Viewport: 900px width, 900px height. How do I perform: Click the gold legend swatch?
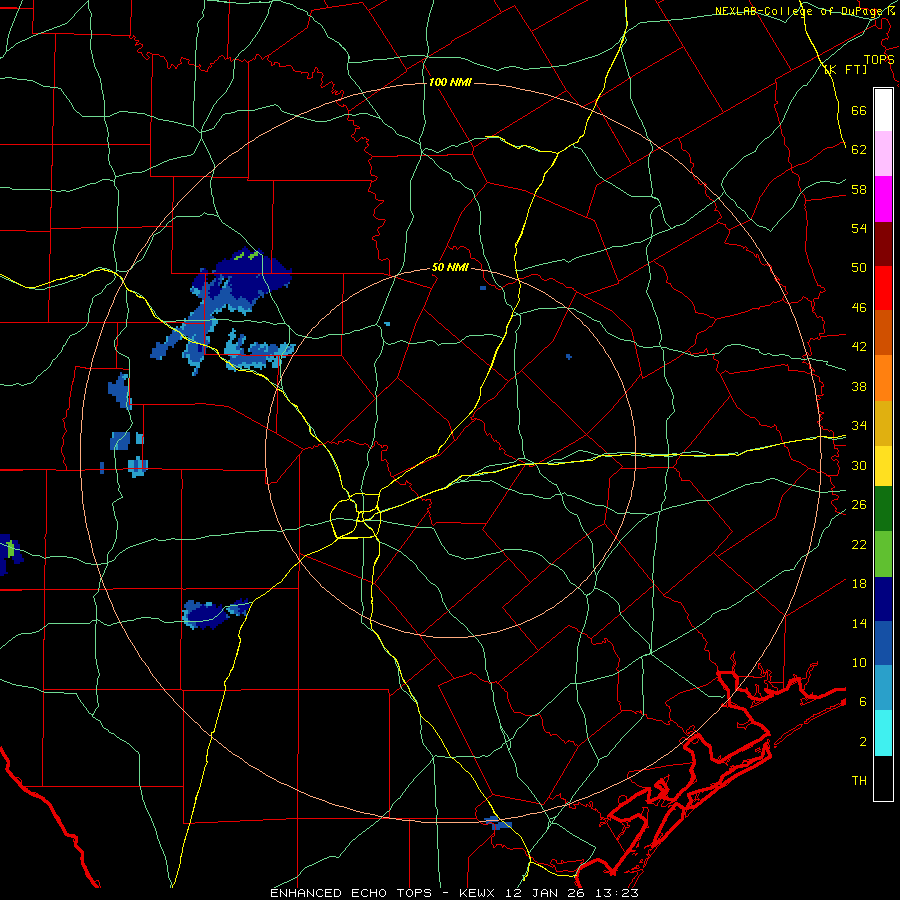click(x=883, y=423)
